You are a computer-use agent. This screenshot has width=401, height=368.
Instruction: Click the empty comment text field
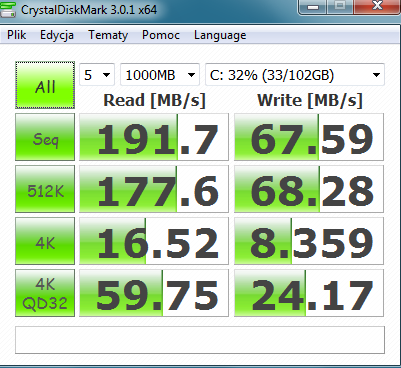point(200,340)
